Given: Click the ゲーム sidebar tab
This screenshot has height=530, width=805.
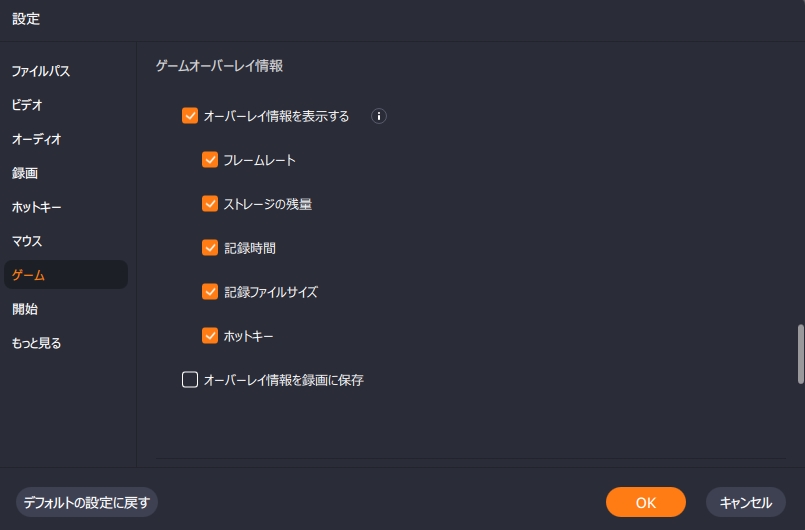Looking at the screenshot, I should (x=29, y=275).
